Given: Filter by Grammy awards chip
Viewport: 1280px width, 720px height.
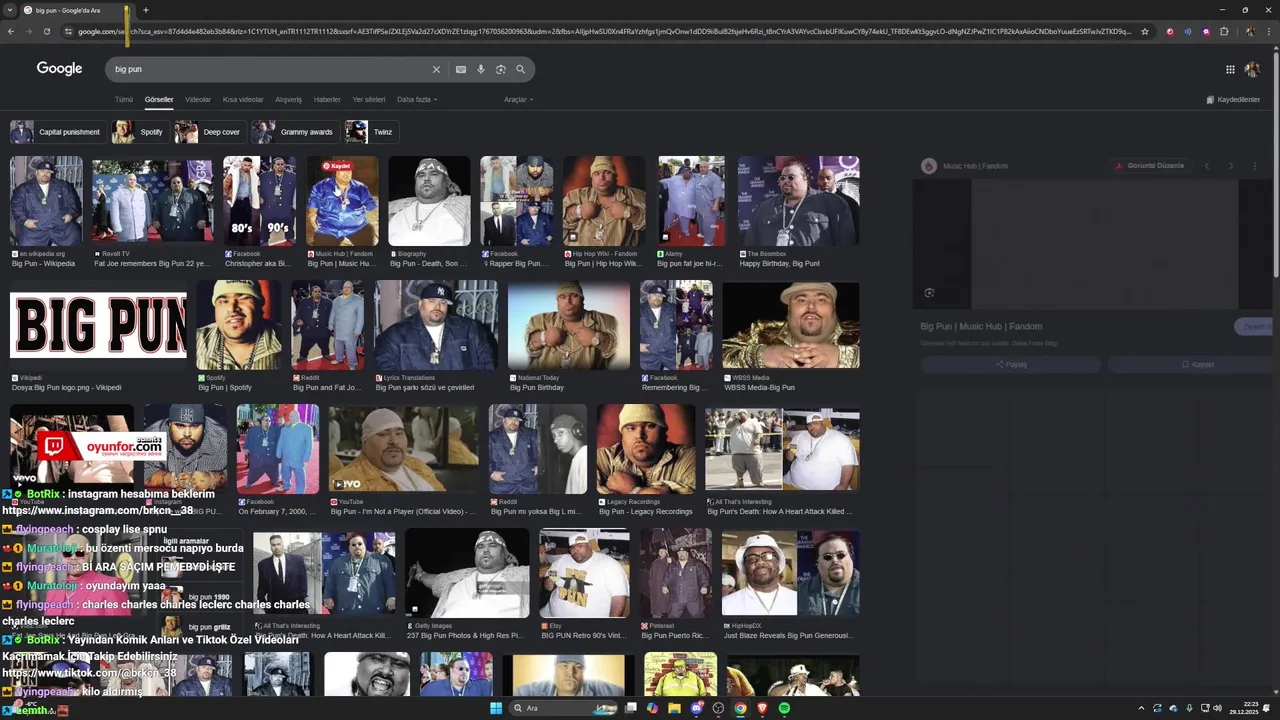Looking at the screenshot, I should pos(294,132).
